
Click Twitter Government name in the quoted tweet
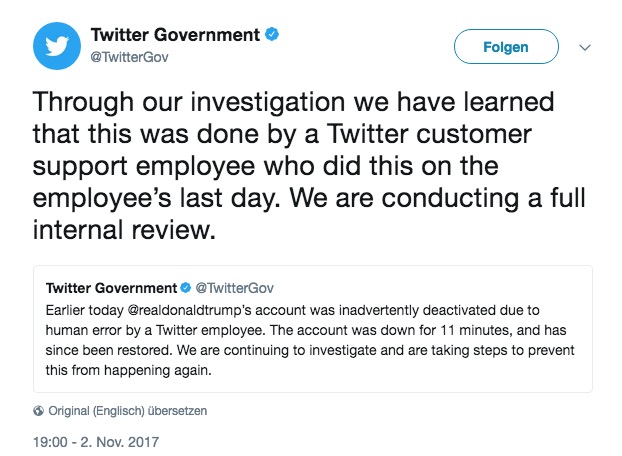(x=111, y=288)
